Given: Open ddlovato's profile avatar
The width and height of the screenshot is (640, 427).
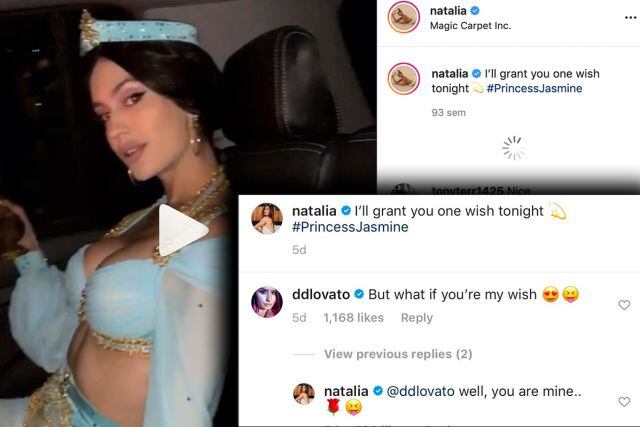Looking at the screenshot, I should (x=267, y=302).
